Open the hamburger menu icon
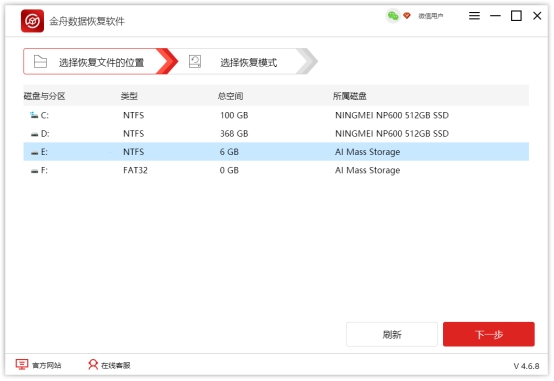The image size is (554, 381). click(474, 16)
